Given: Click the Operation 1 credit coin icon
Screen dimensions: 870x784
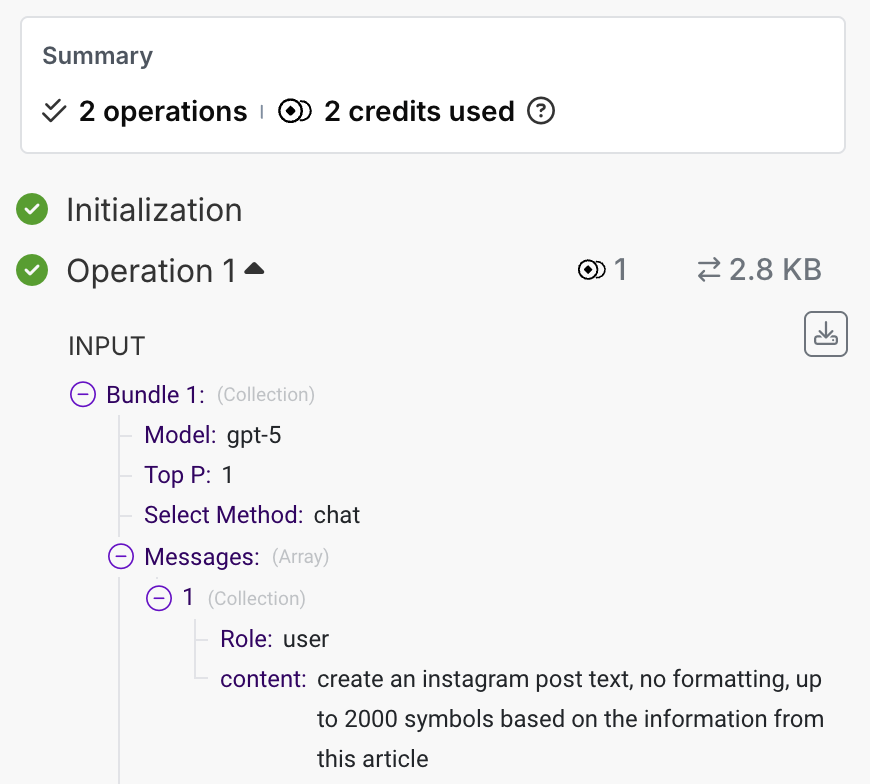Looking at the screenshot, I should 592,270.
